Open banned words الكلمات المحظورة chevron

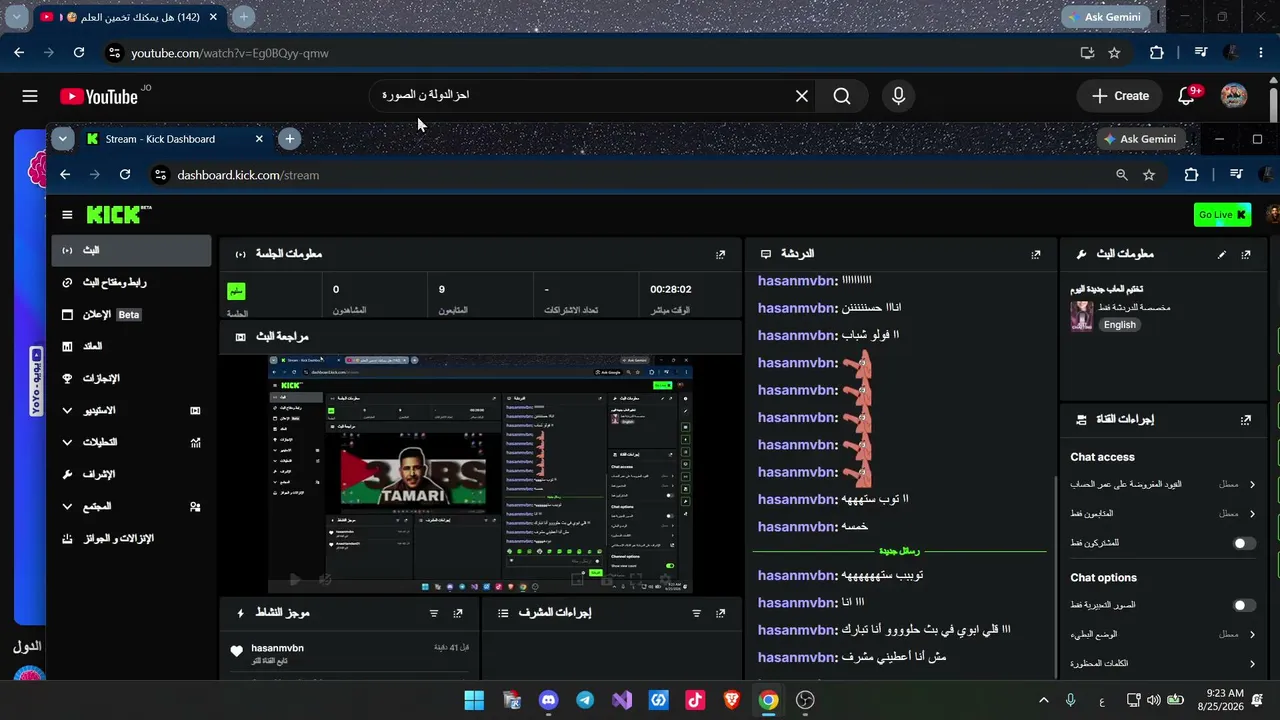click(1252, 664)
